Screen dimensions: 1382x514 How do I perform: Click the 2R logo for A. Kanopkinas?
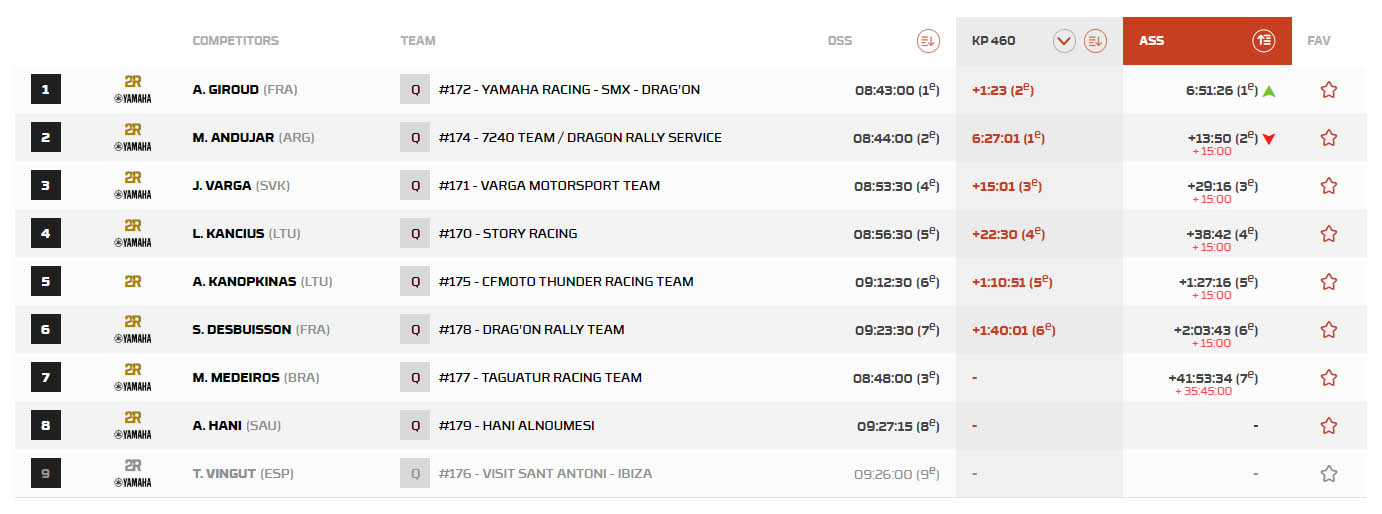[x=133, y=282]
